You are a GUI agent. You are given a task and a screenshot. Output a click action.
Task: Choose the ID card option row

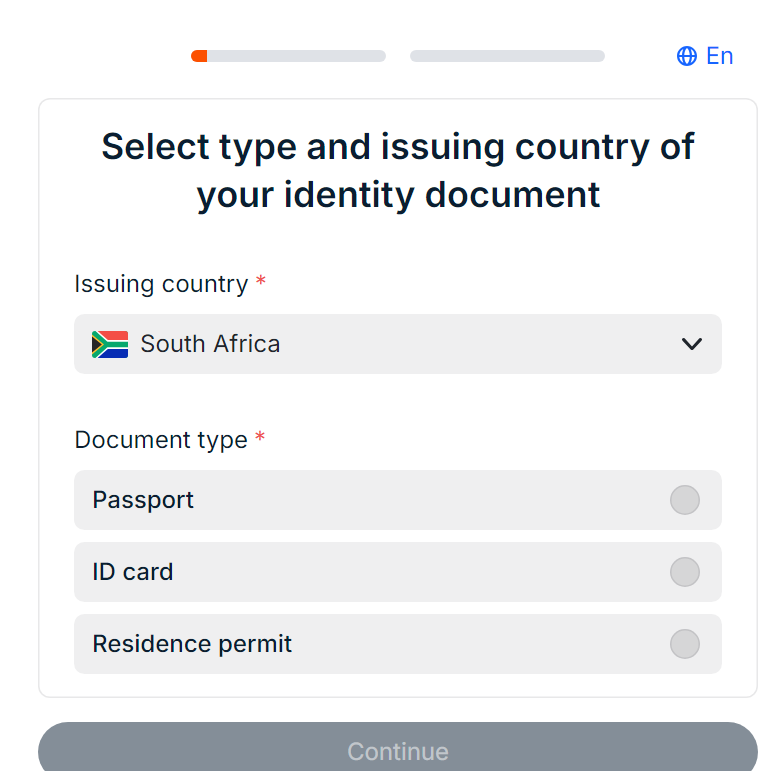(x=398, y=572)
